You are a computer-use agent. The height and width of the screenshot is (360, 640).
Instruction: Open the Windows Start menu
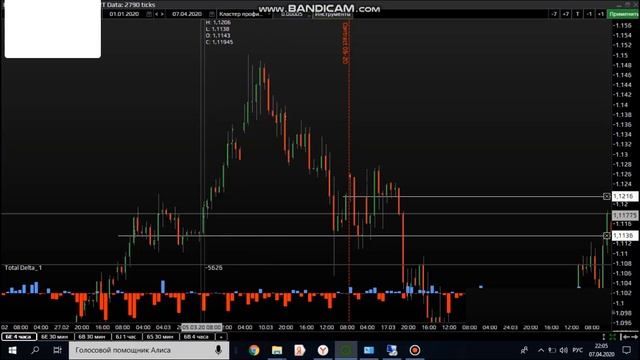(x=12, y=350)
